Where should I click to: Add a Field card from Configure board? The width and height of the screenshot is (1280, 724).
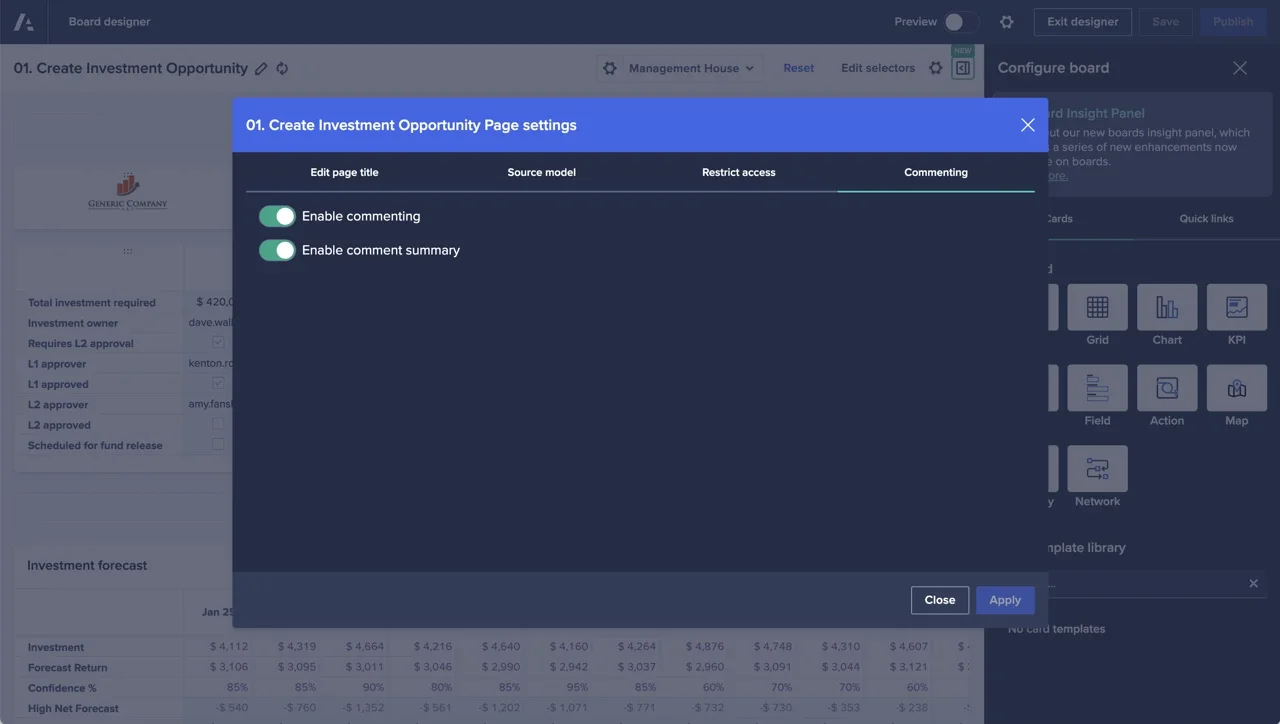point(1097,388)
